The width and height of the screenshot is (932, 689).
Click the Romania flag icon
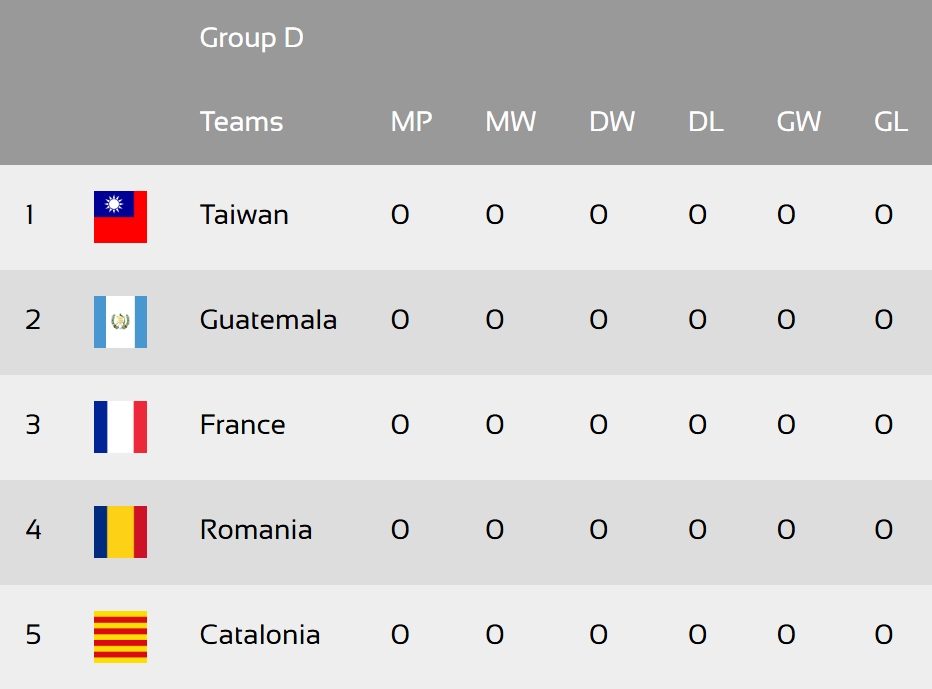click(x=120, y=531)
